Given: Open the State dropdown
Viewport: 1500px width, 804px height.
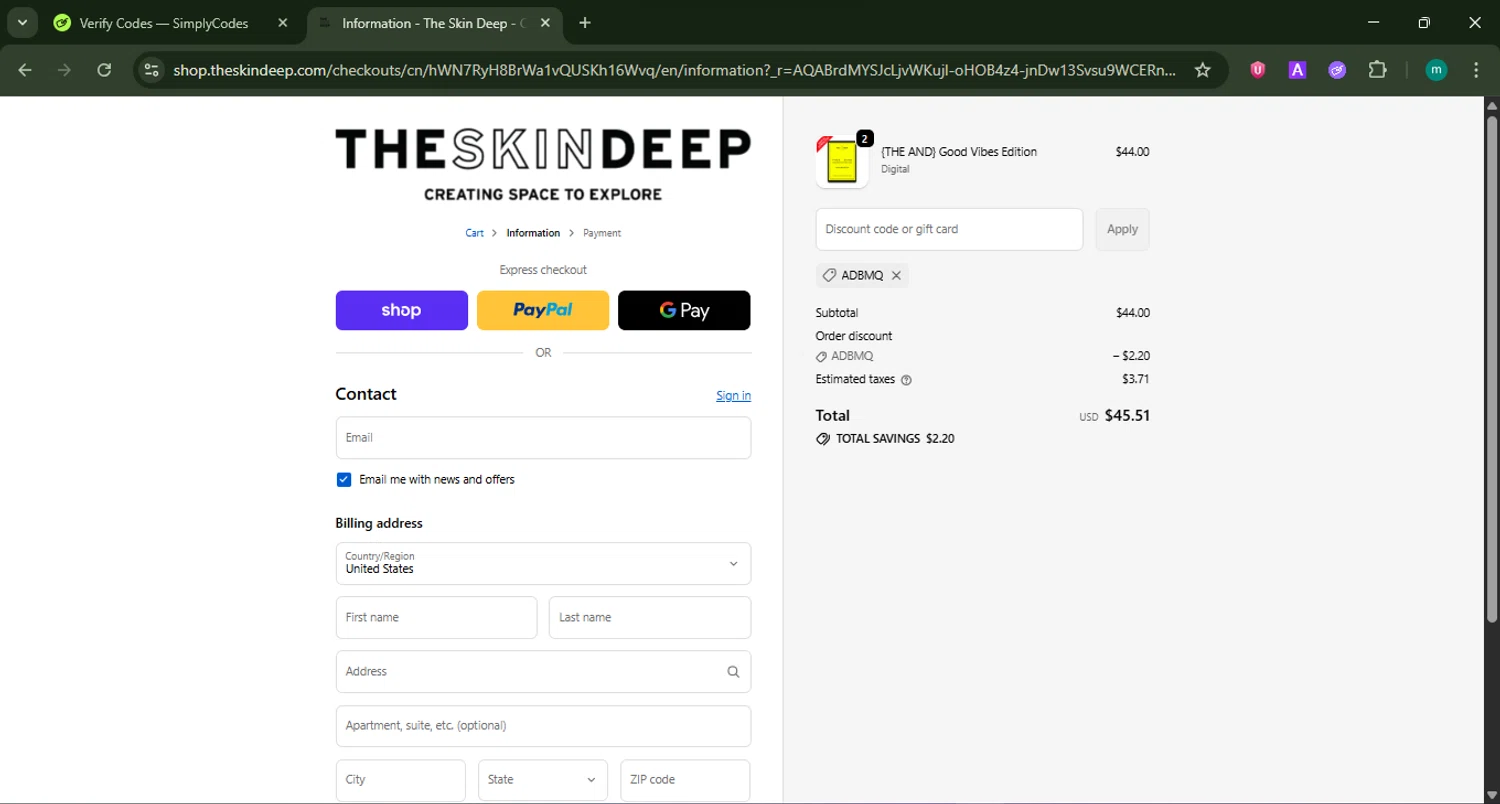Looking at the screenshot, I should 543,780.
